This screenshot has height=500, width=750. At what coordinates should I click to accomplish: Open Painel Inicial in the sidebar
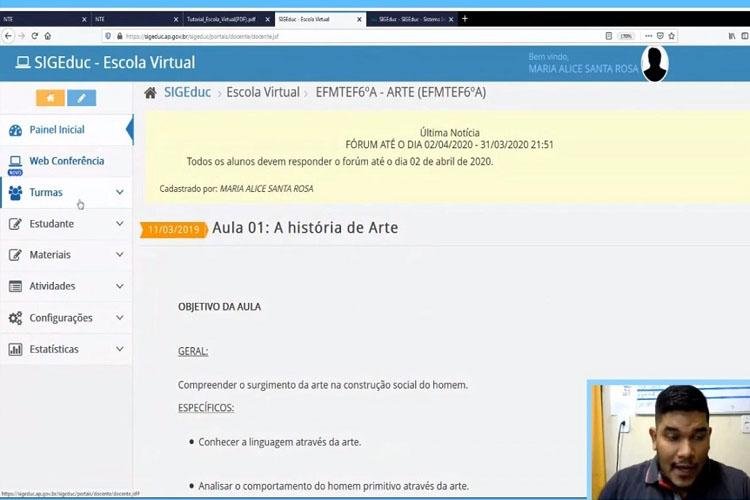(66, 130)
